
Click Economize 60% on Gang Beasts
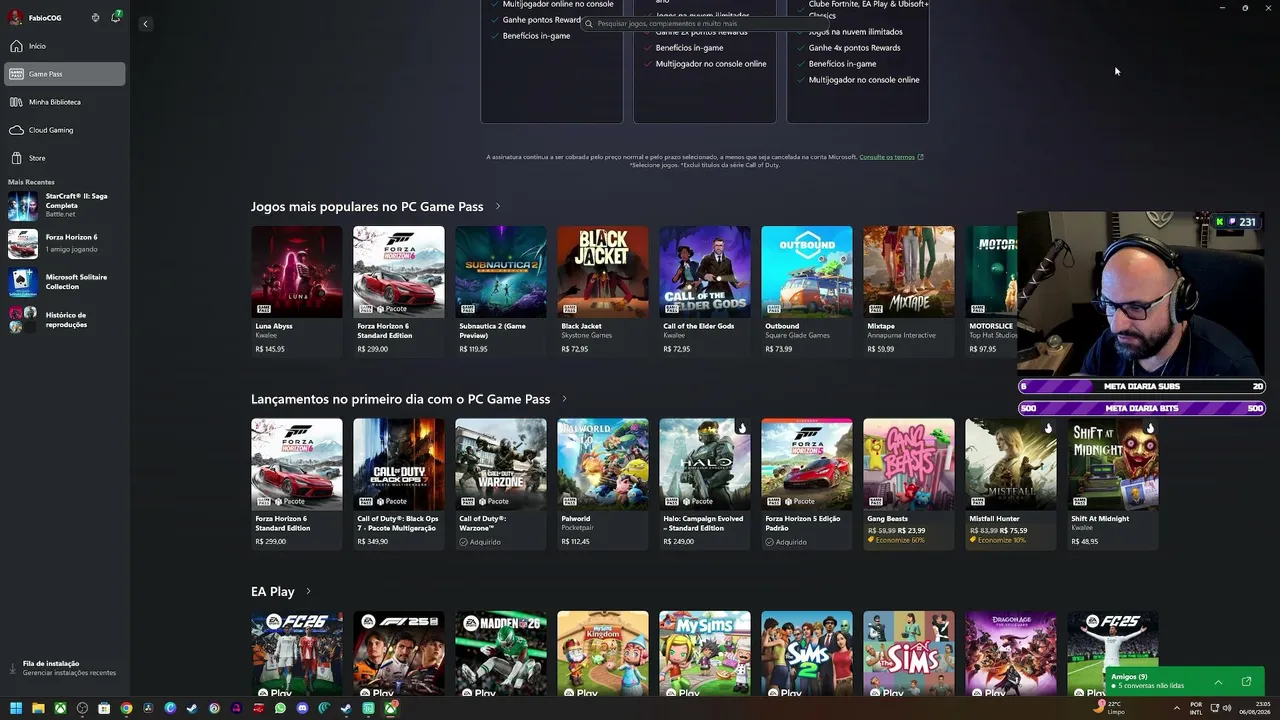coord(897,540)
